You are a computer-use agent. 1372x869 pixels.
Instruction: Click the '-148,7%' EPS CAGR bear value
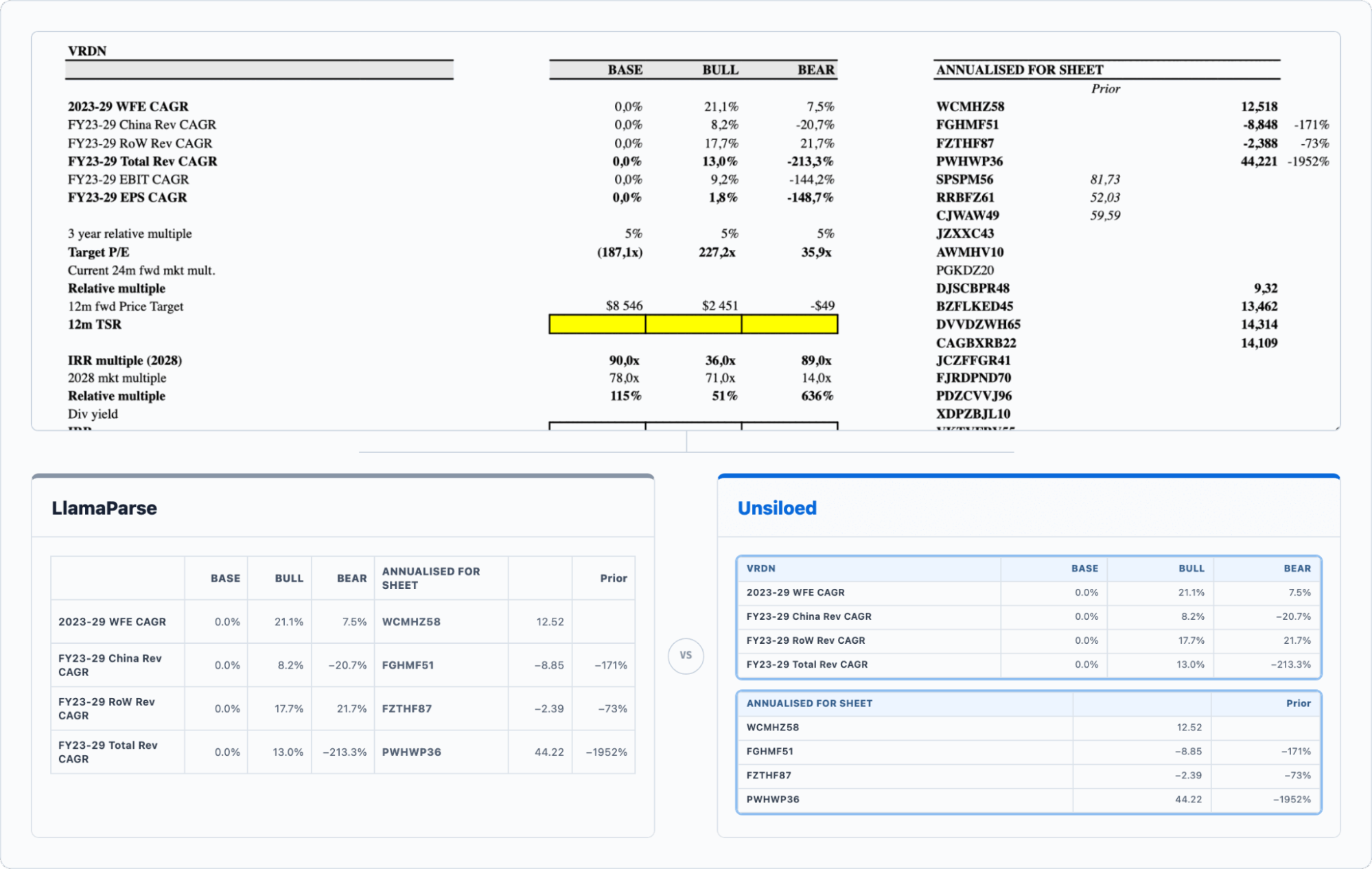pyautogui.click(x=810, y=197)
